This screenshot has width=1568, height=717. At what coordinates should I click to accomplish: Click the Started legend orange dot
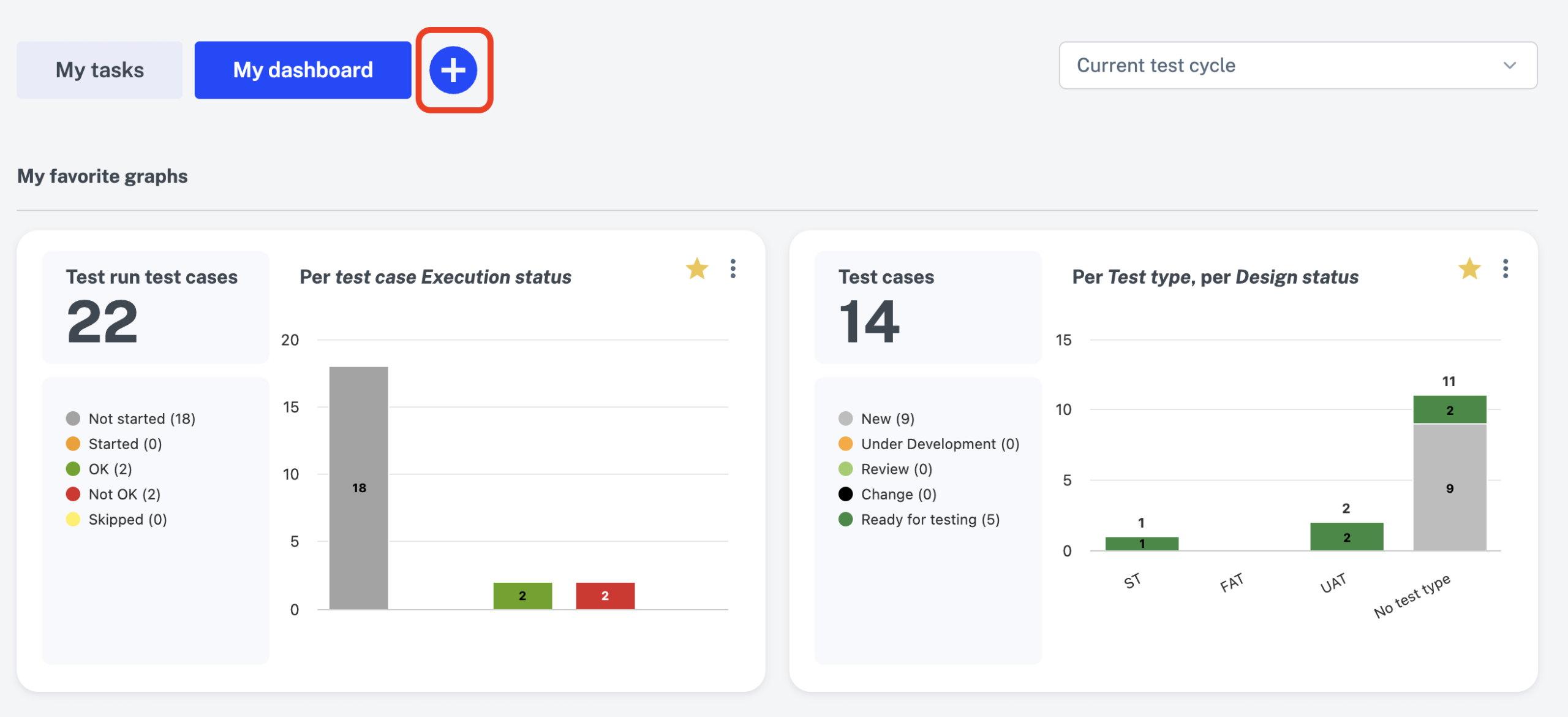[73, 444]
